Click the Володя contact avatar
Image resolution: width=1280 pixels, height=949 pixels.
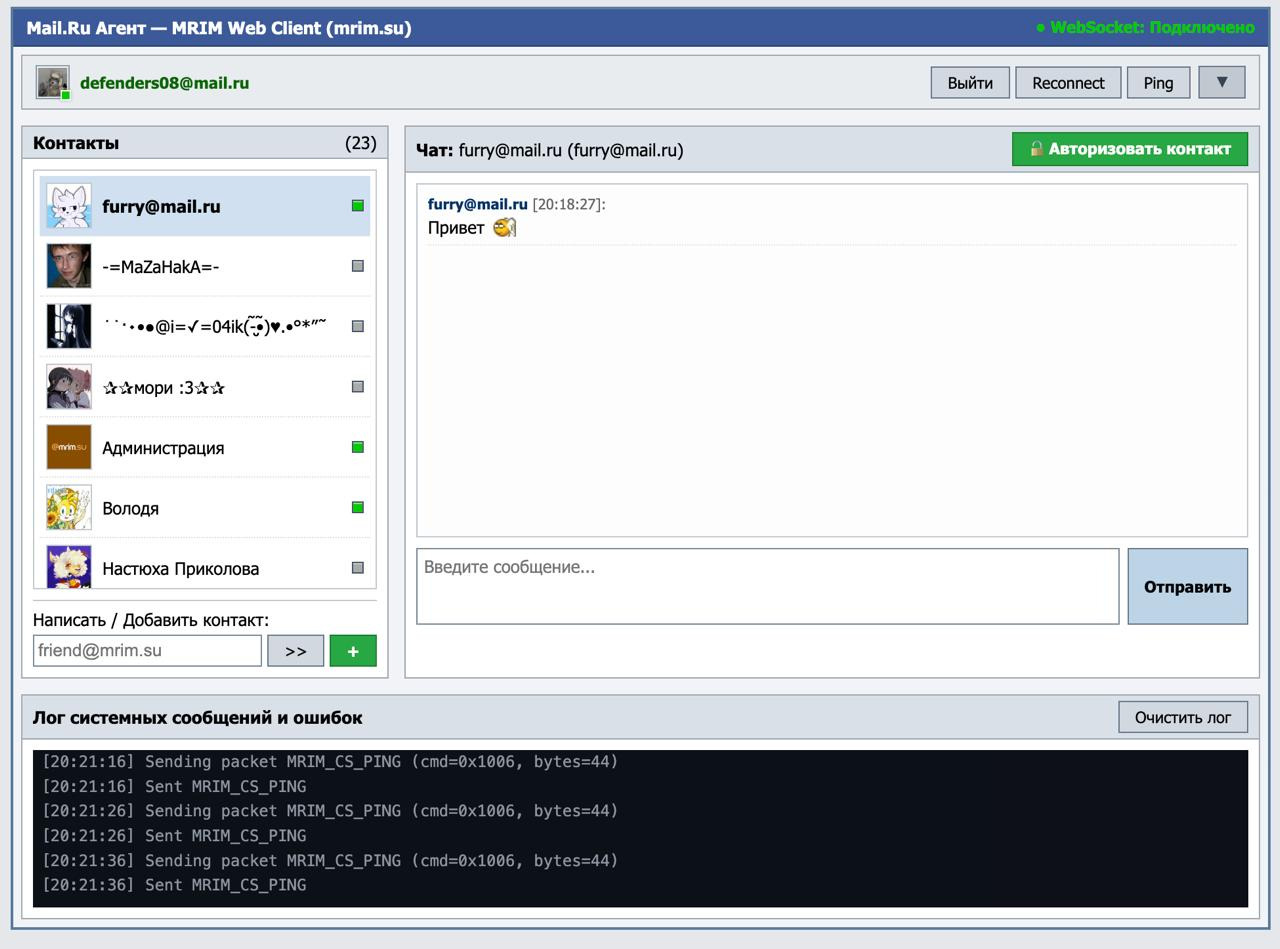coord(69,507)
